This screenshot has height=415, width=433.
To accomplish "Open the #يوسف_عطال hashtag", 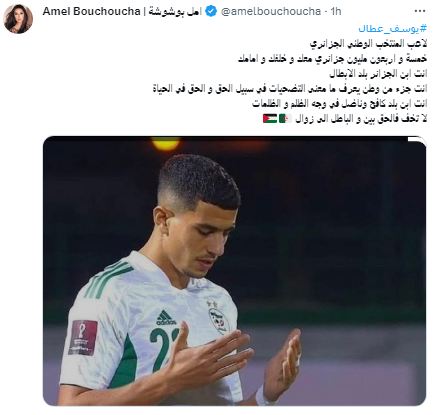I will [x=393, y=28].
